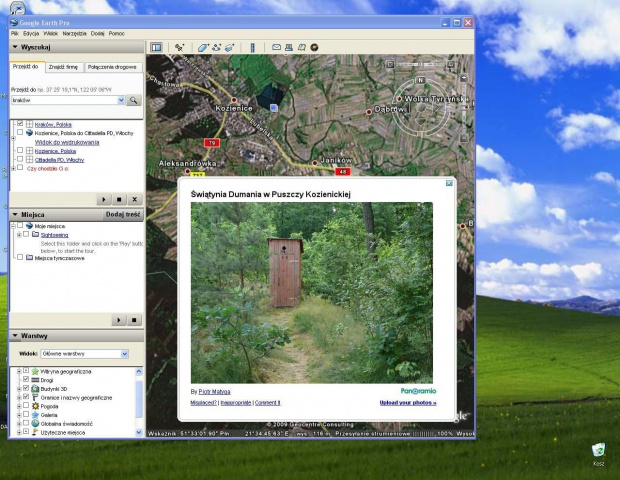Image resolution: width=620 pixels, height=480 pixels.
Task: Click the Add Placemark pushpin icon
Action: [180, 47]
